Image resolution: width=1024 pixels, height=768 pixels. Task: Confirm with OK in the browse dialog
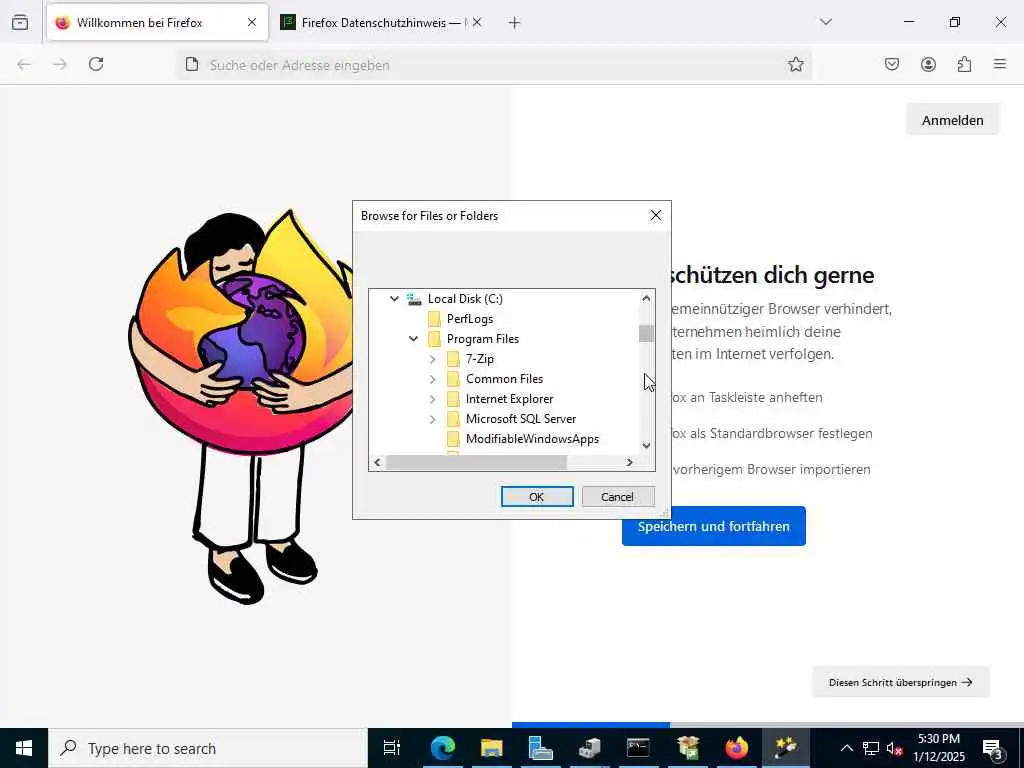tap(537, 497)
